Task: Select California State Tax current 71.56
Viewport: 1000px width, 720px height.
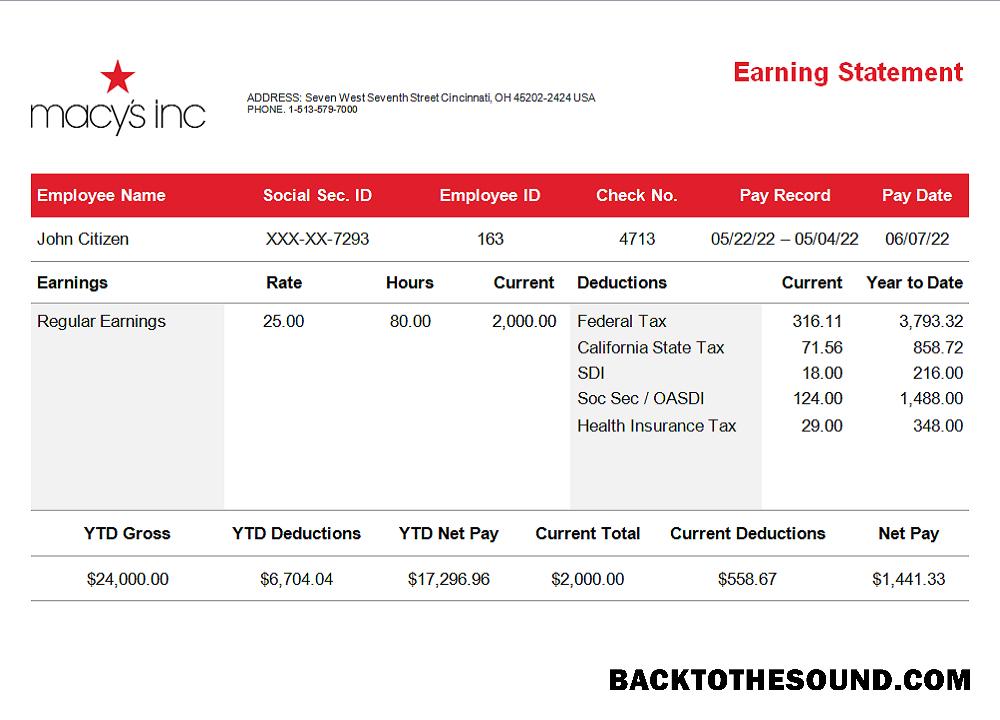Action: pos(821,348)
